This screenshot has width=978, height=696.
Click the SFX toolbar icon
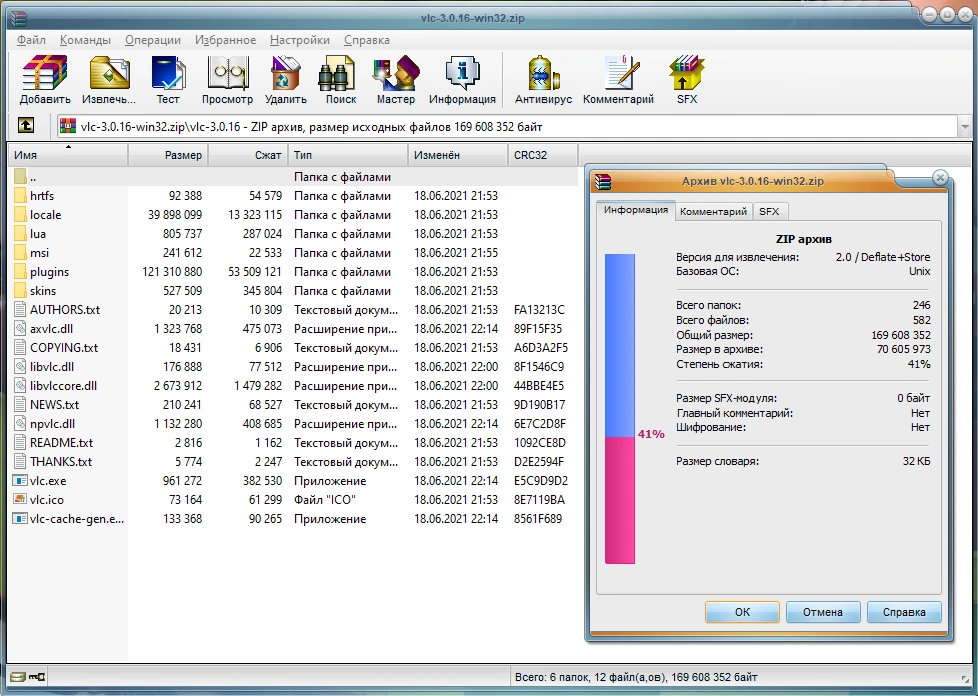click(x=687, y=80)
